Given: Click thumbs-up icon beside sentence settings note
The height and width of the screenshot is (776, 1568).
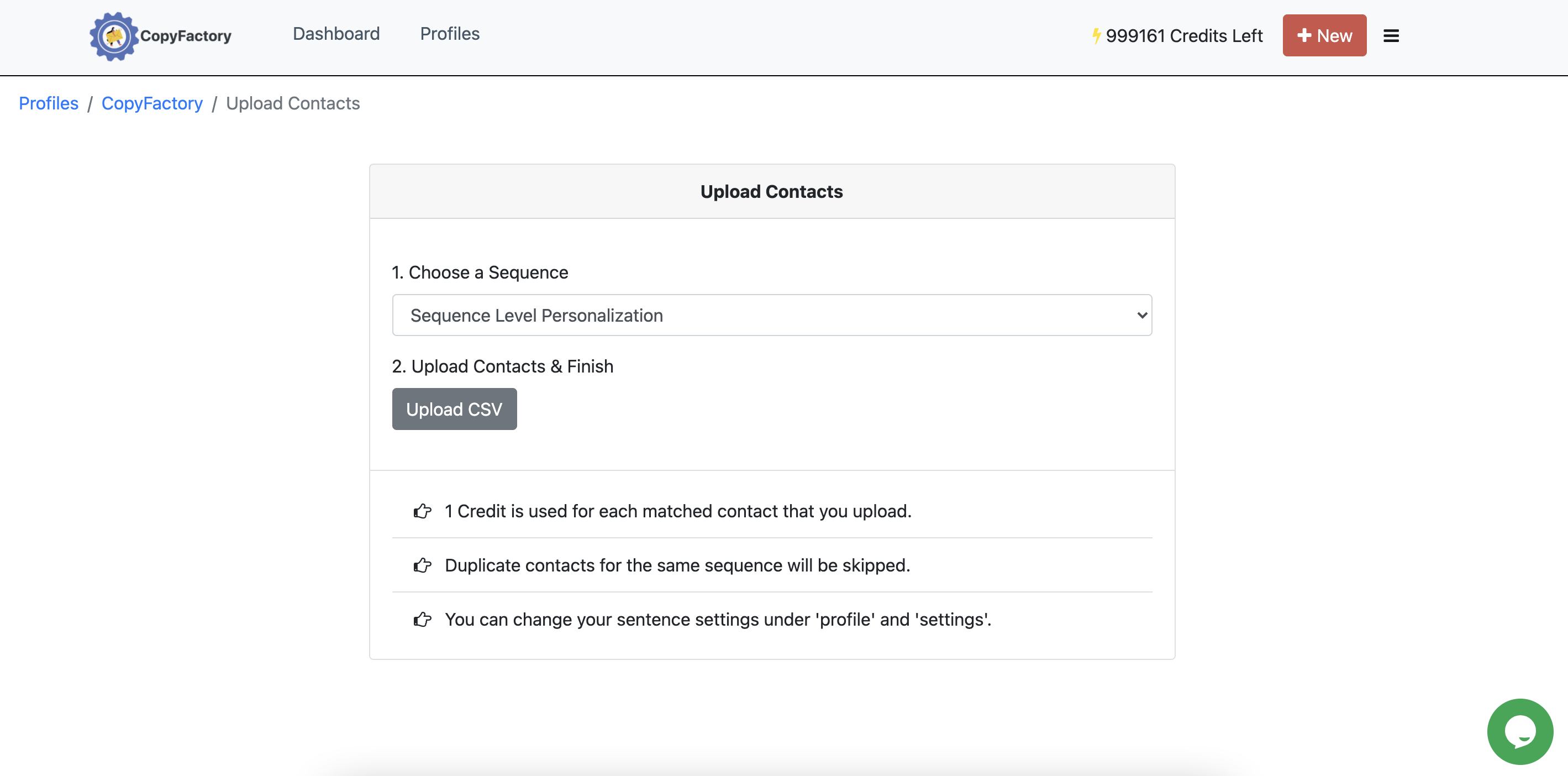Looking at the screenshot, I should 423,620.
